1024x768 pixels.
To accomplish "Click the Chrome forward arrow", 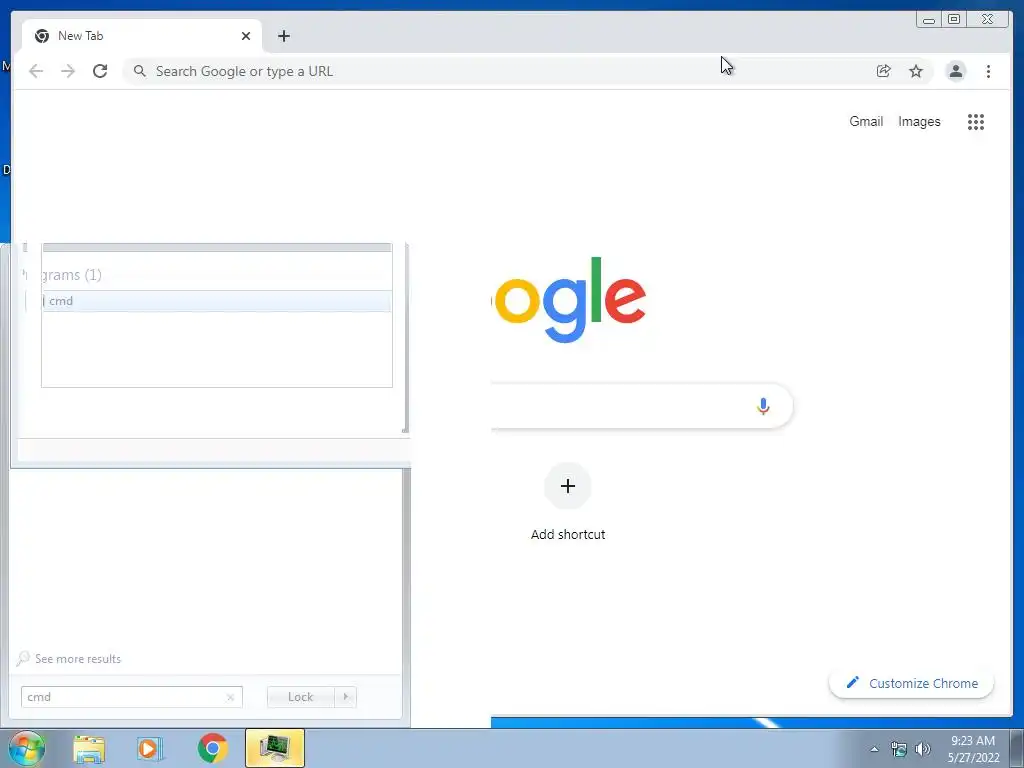I will [68, 71].
